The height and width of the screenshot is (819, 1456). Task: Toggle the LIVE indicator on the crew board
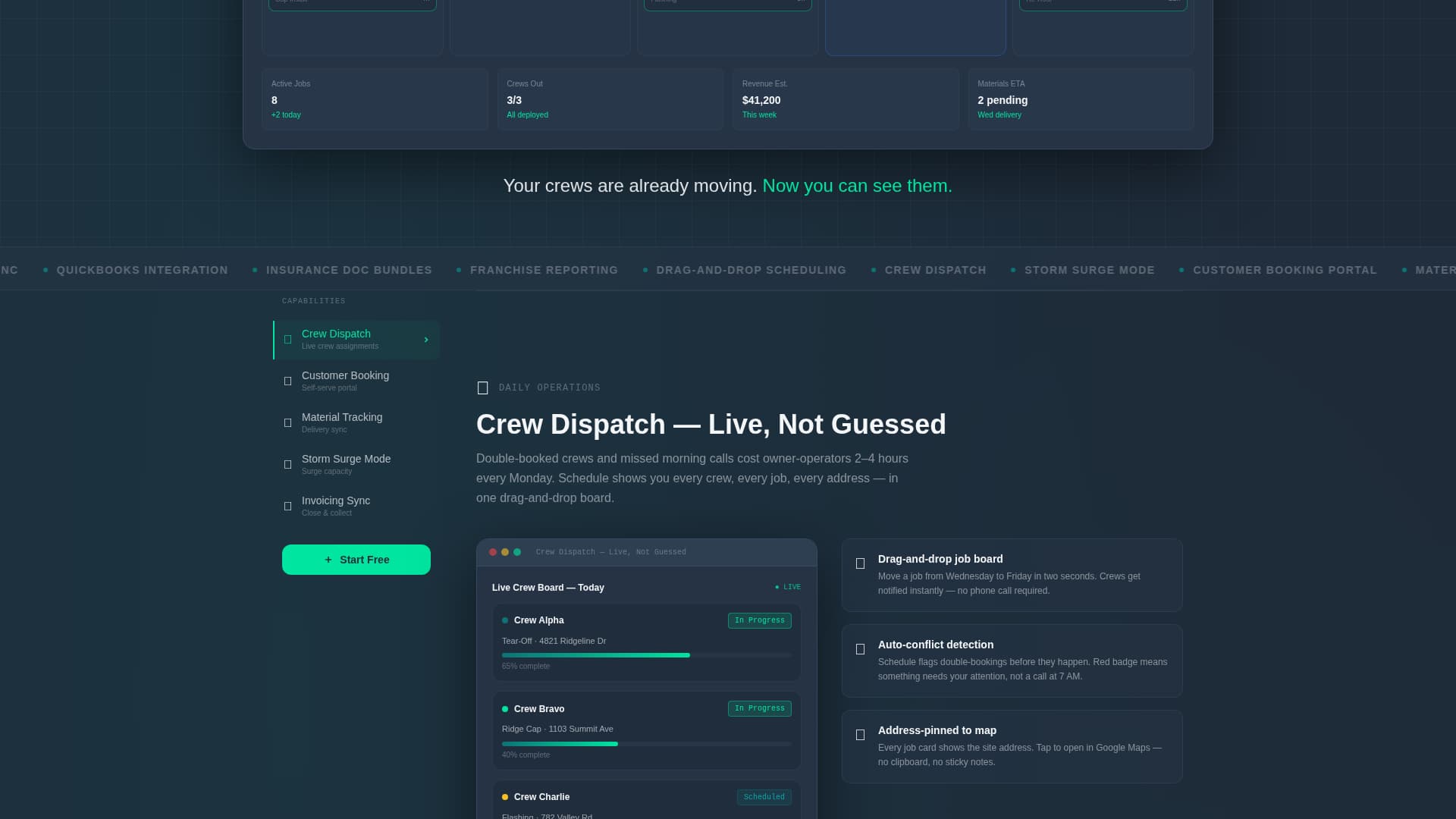coord(787,587)
